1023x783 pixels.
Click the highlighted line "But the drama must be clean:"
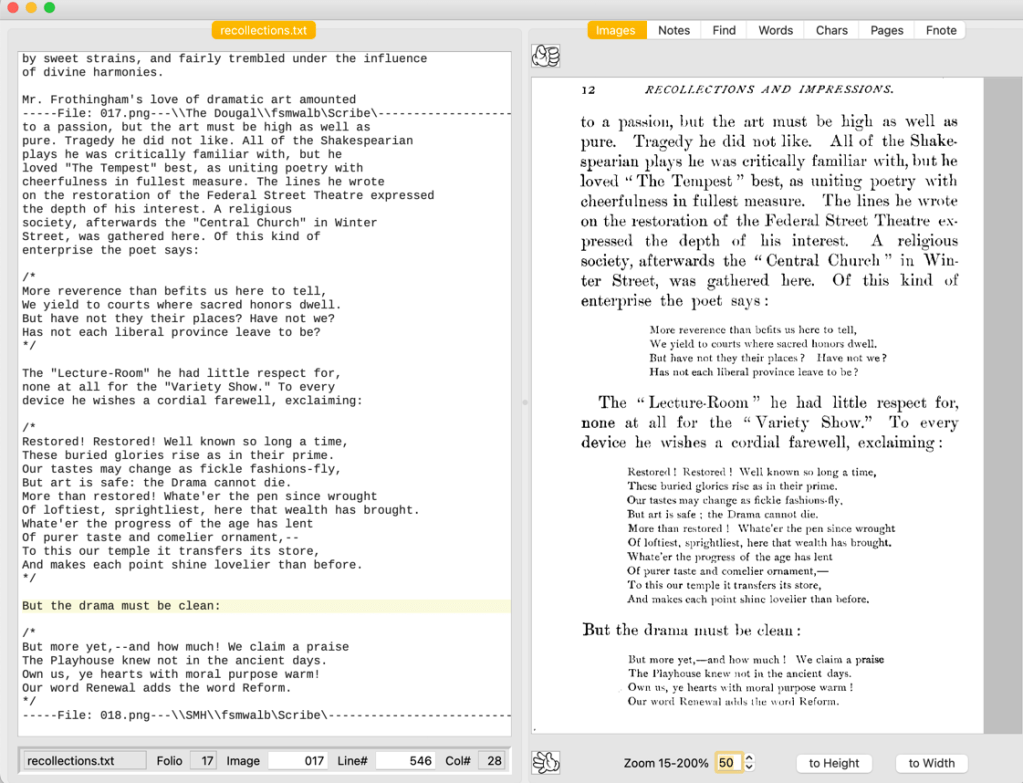pos(121,606)
